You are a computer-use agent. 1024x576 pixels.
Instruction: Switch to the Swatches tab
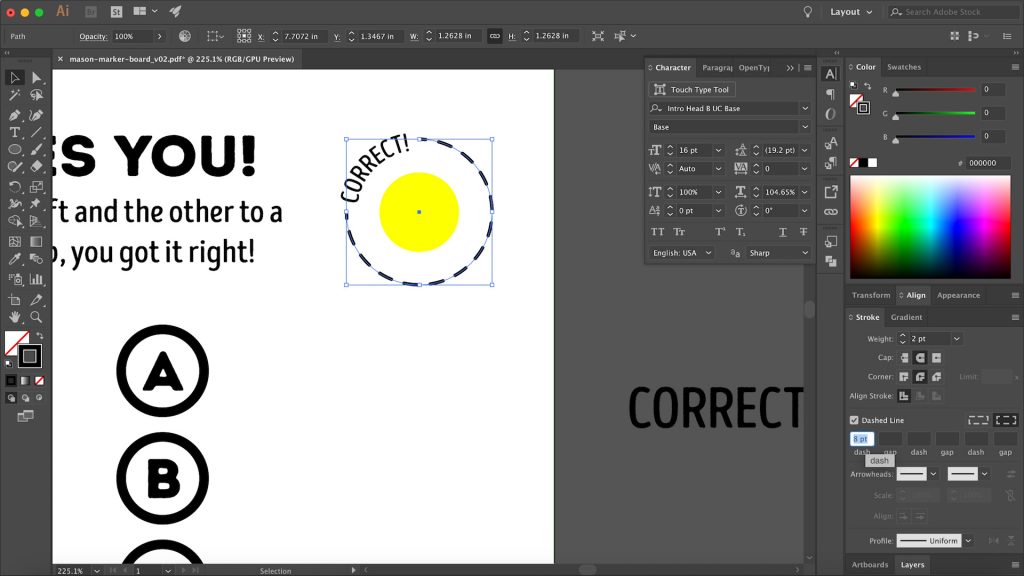(904, 67)
